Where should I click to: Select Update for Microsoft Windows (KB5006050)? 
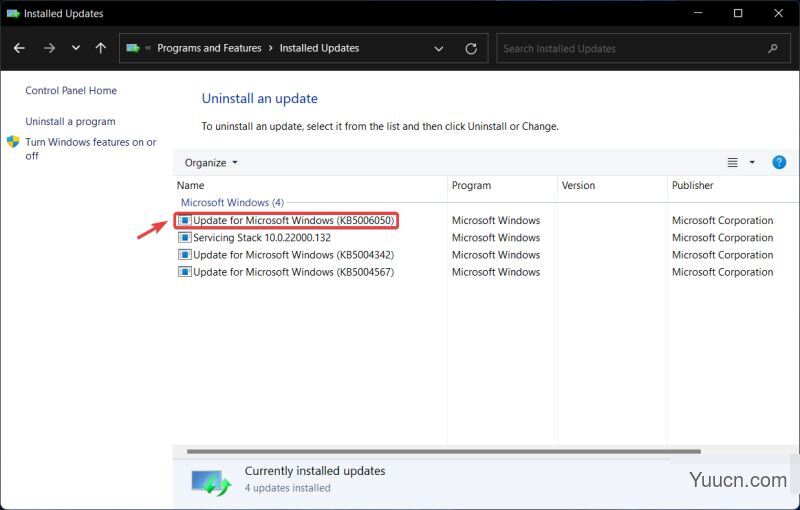tap(293, 220)
